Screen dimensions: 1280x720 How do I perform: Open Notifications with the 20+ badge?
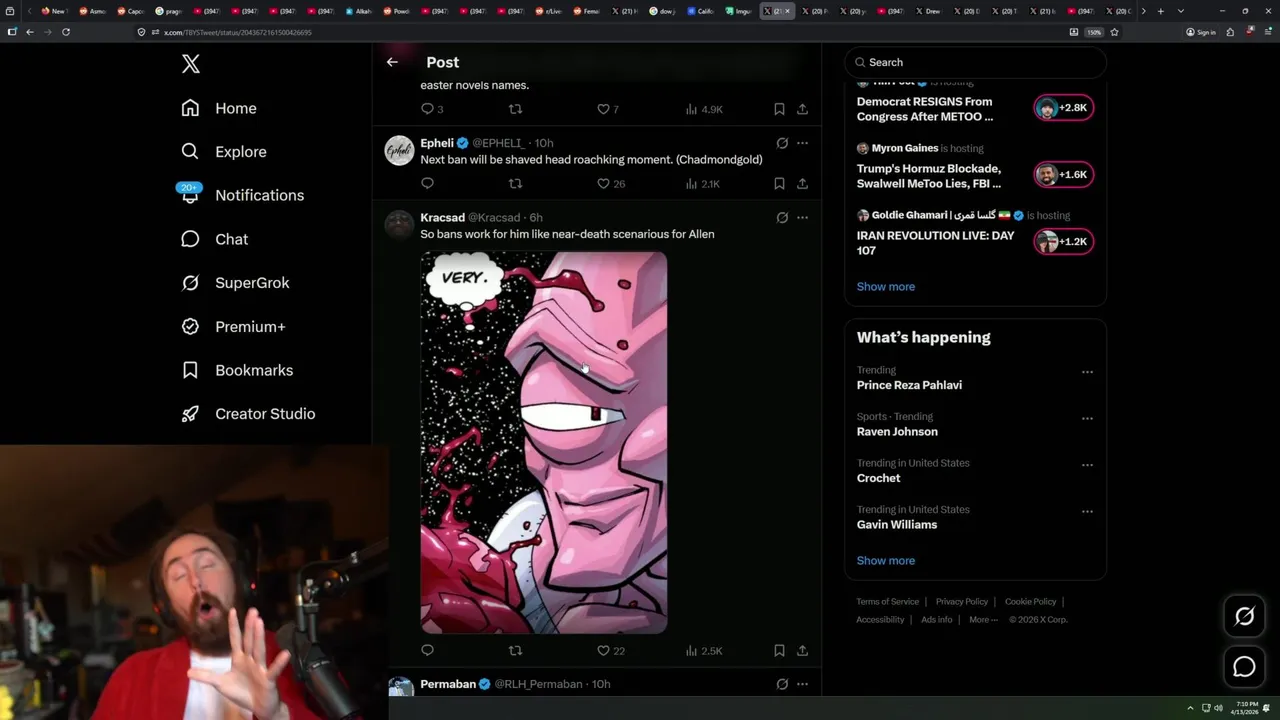coord(241,195)
